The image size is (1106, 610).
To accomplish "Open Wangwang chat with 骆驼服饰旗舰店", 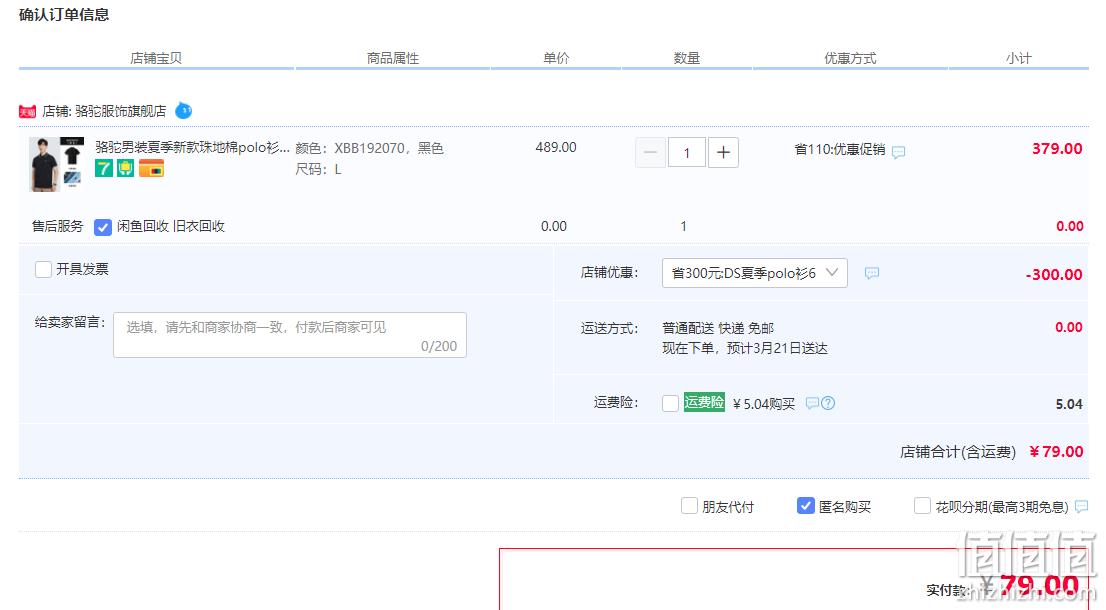I will [183, 111].
